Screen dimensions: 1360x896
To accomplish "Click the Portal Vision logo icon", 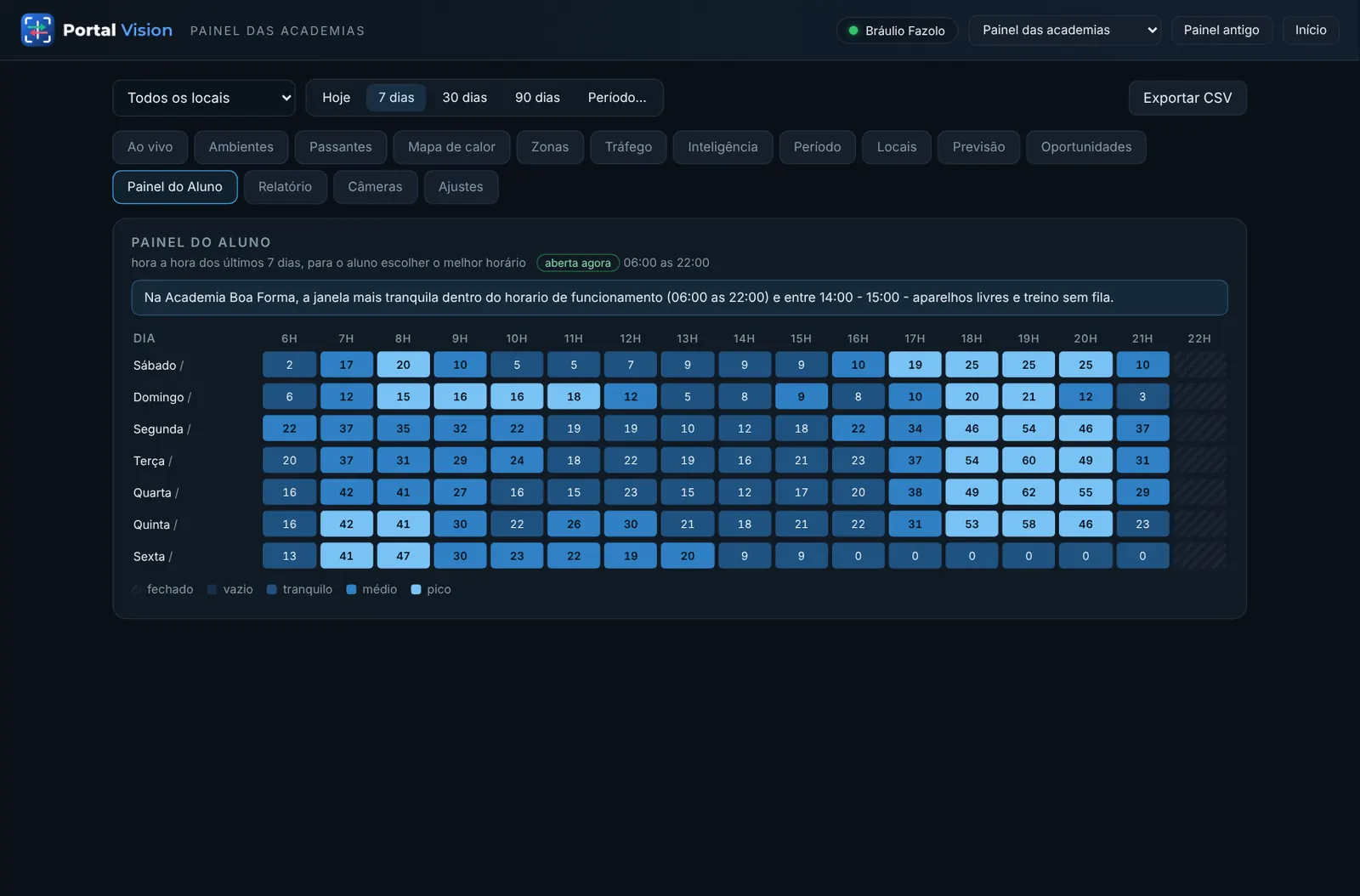I will pos(37,30).
